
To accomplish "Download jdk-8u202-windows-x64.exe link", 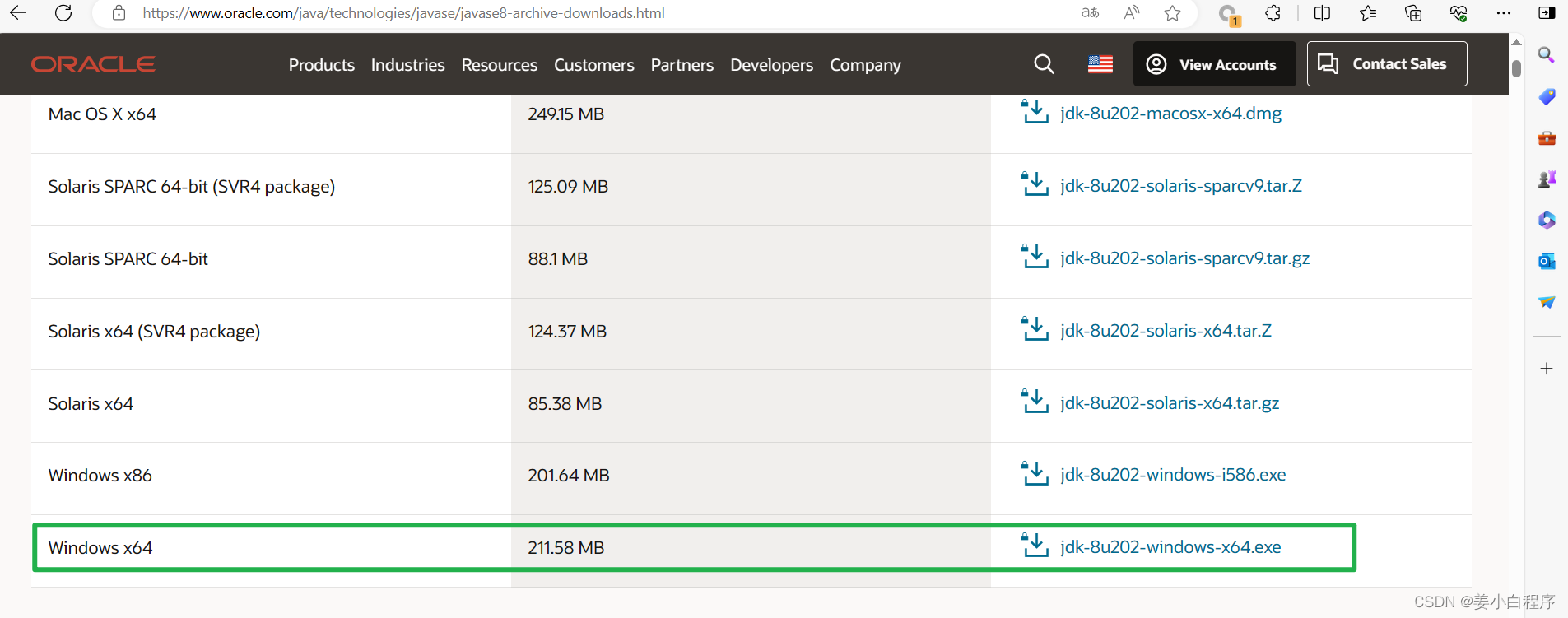I will tap(1170, 547).
